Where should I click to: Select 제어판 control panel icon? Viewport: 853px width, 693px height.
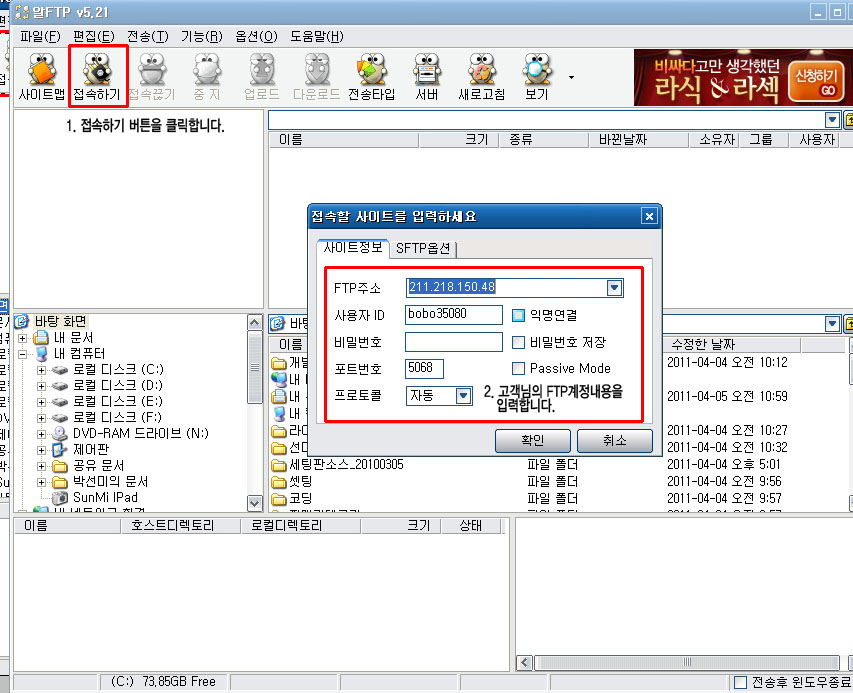pyautogui.click(x=60, y=450)
